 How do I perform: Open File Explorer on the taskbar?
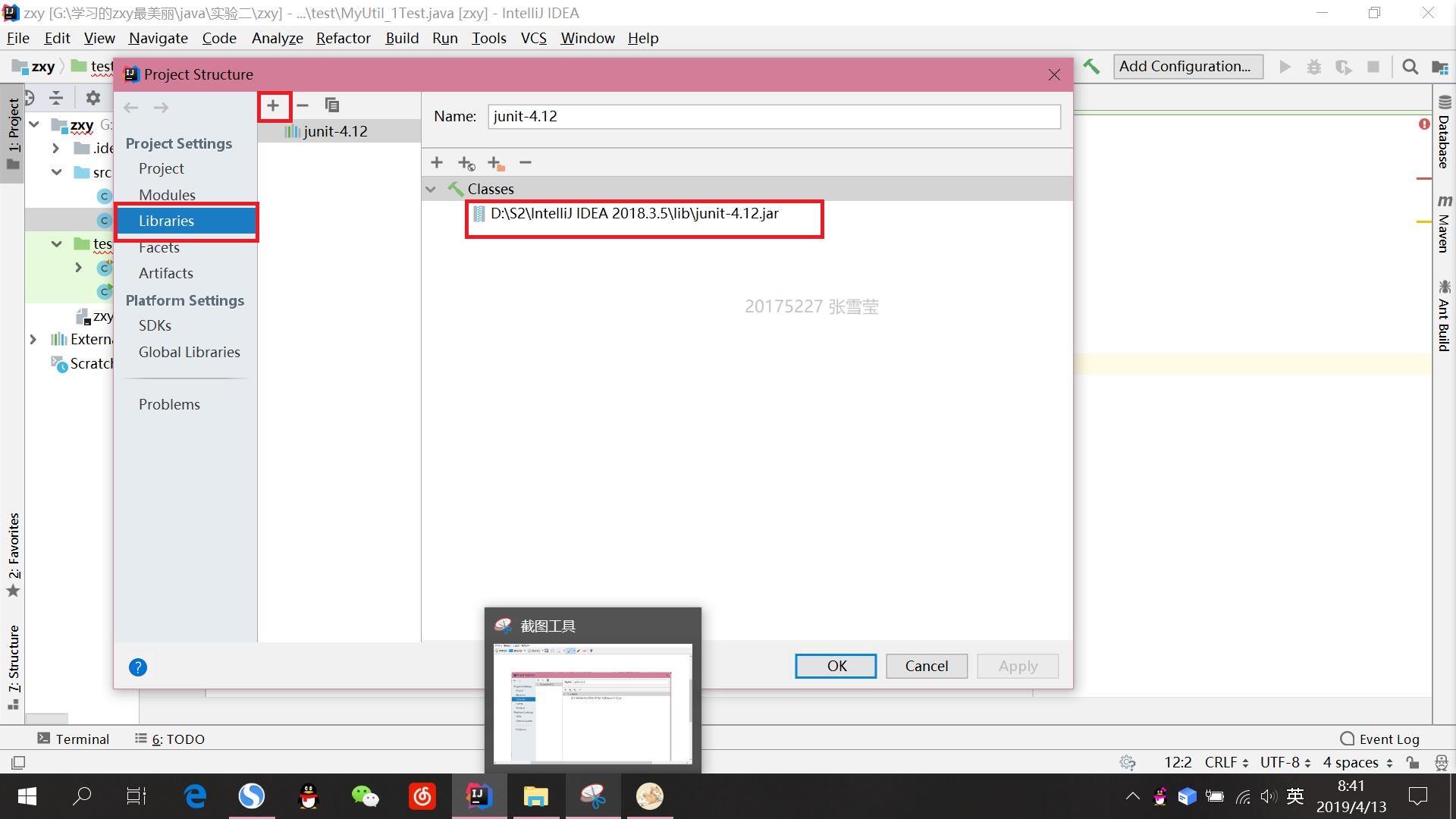[x=536, y=796]
